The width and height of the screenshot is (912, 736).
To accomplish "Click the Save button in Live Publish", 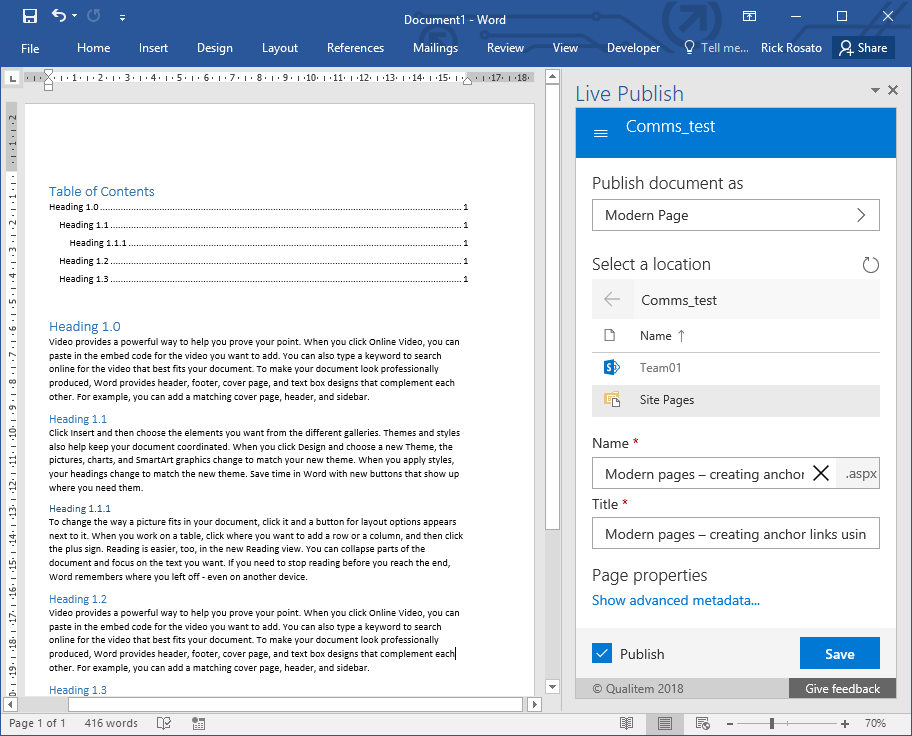I will pos(839,653).
